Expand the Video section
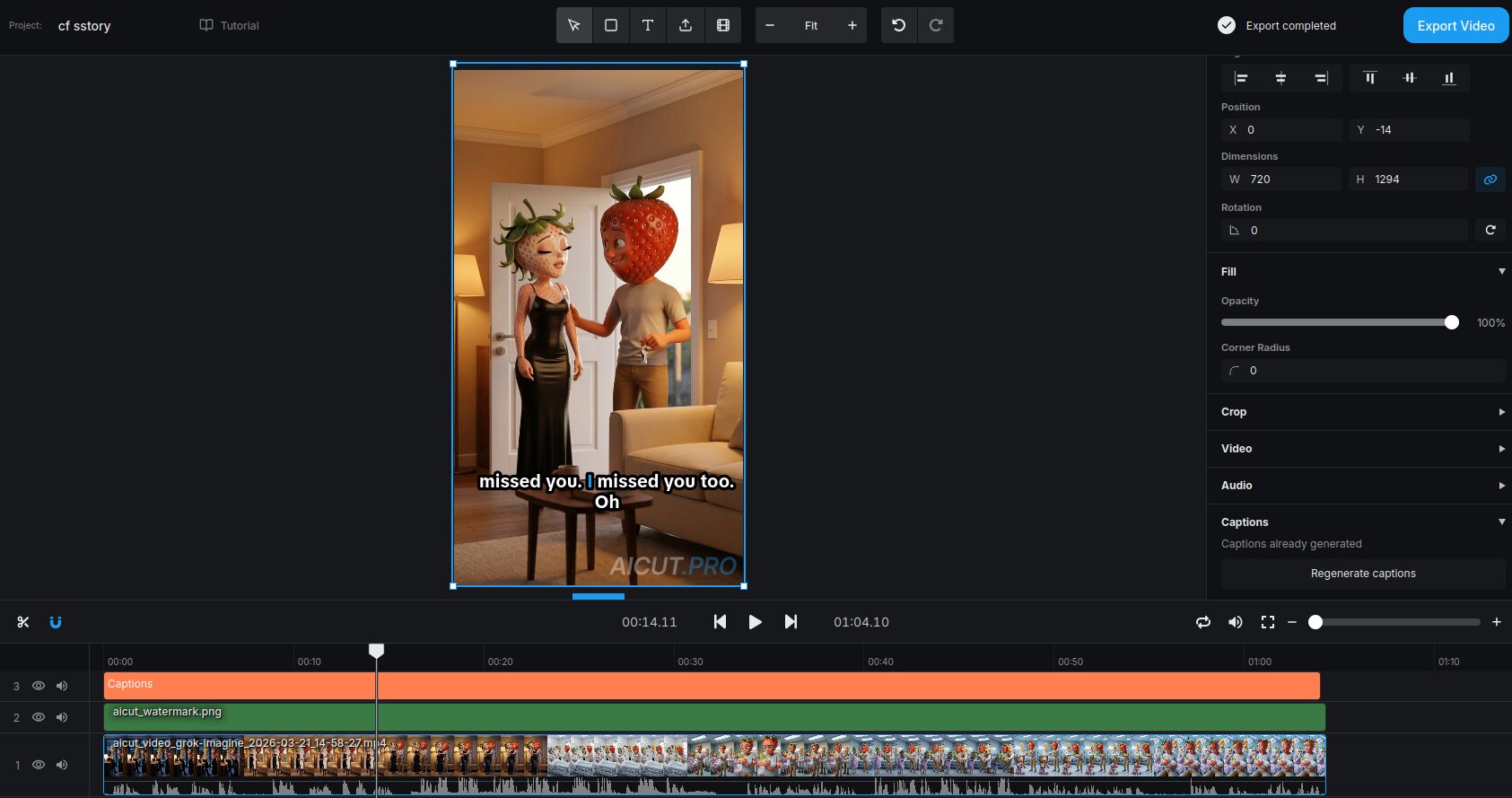This screenshot has width=1512, height=798. point(1501,449)
